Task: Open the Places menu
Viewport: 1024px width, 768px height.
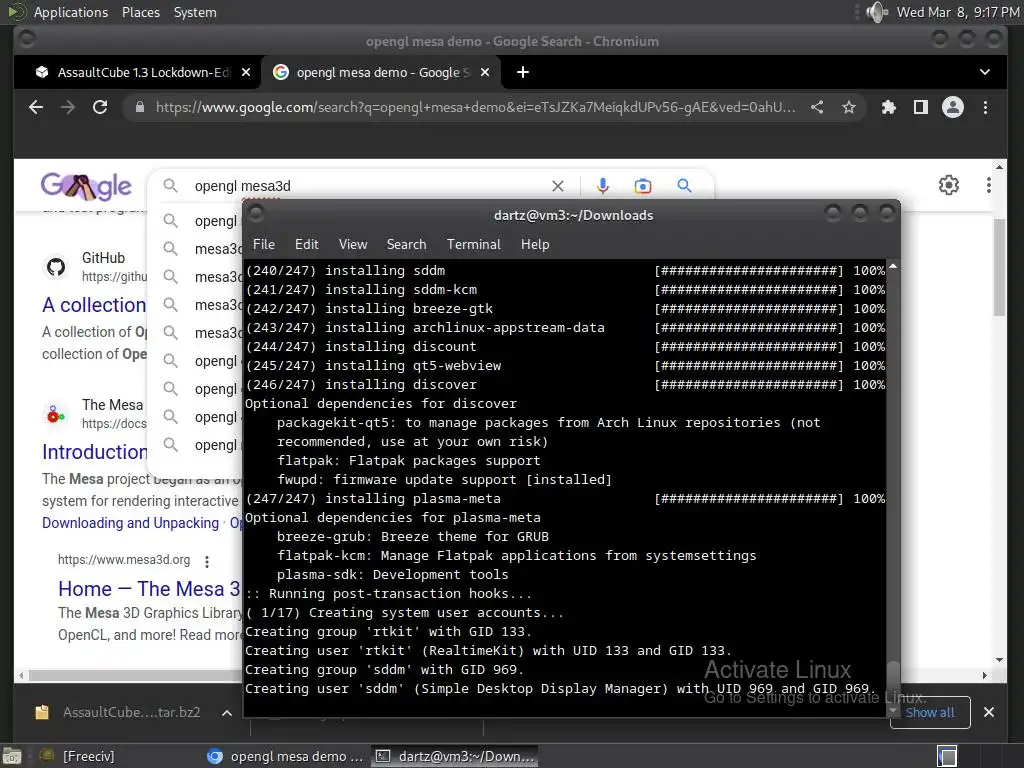Action: tap(140, 12)
